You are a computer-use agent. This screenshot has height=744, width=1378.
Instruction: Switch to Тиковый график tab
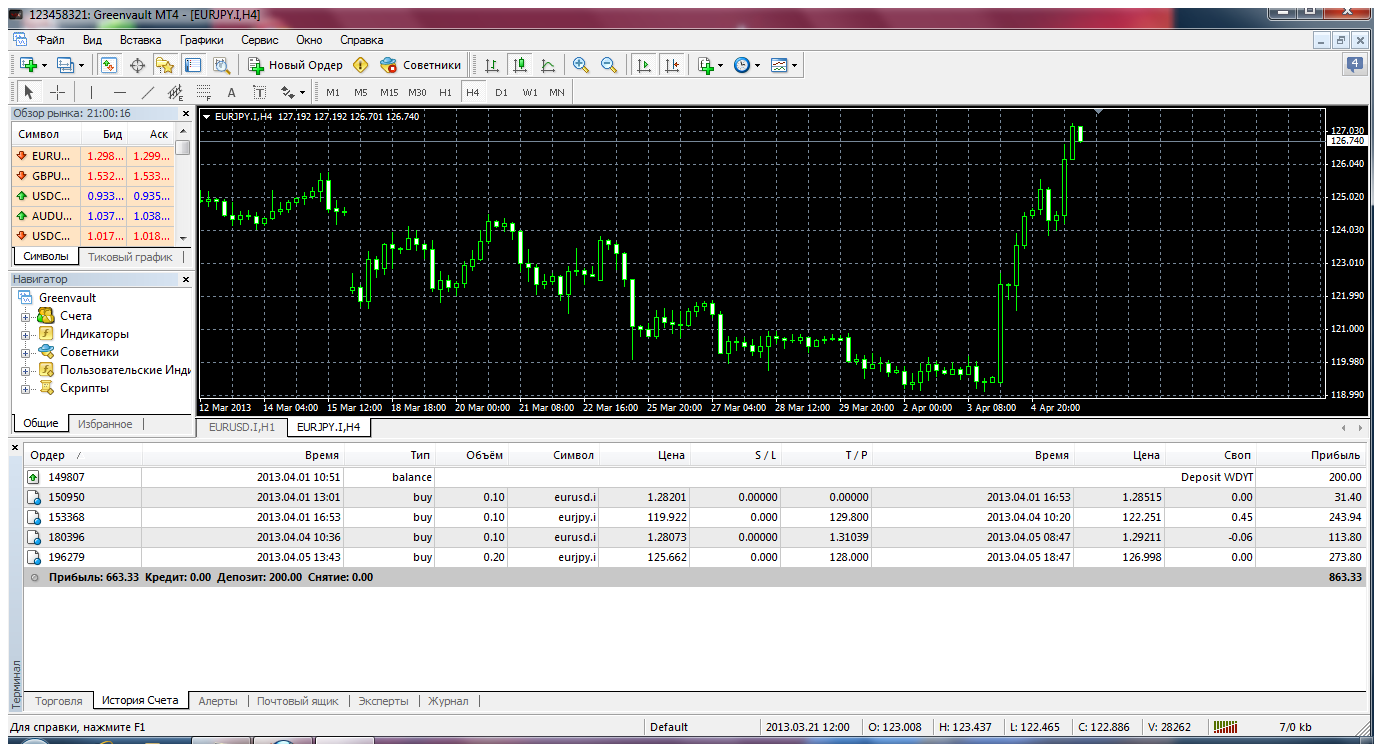pos(130,257)
